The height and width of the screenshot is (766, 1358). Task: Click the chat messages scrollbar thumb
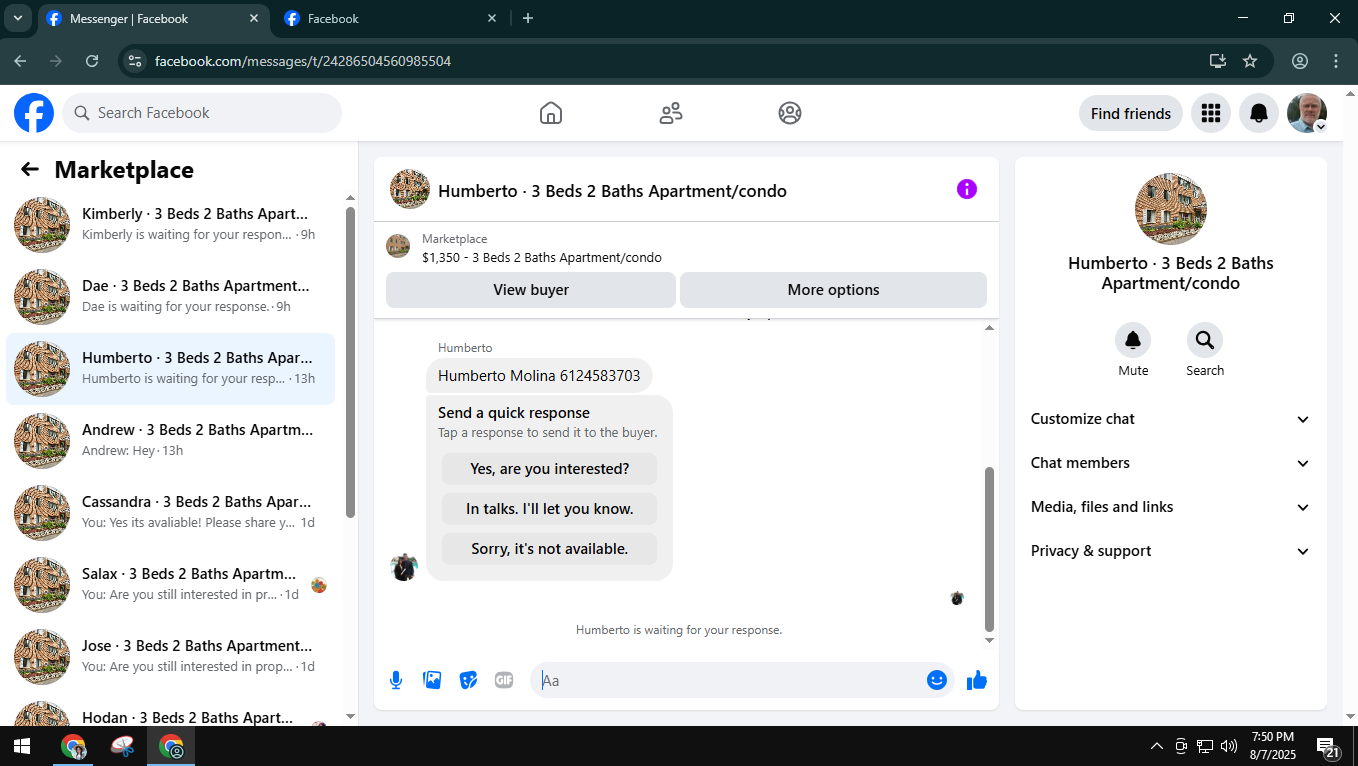pyautogui.click(x=990, y=548)
